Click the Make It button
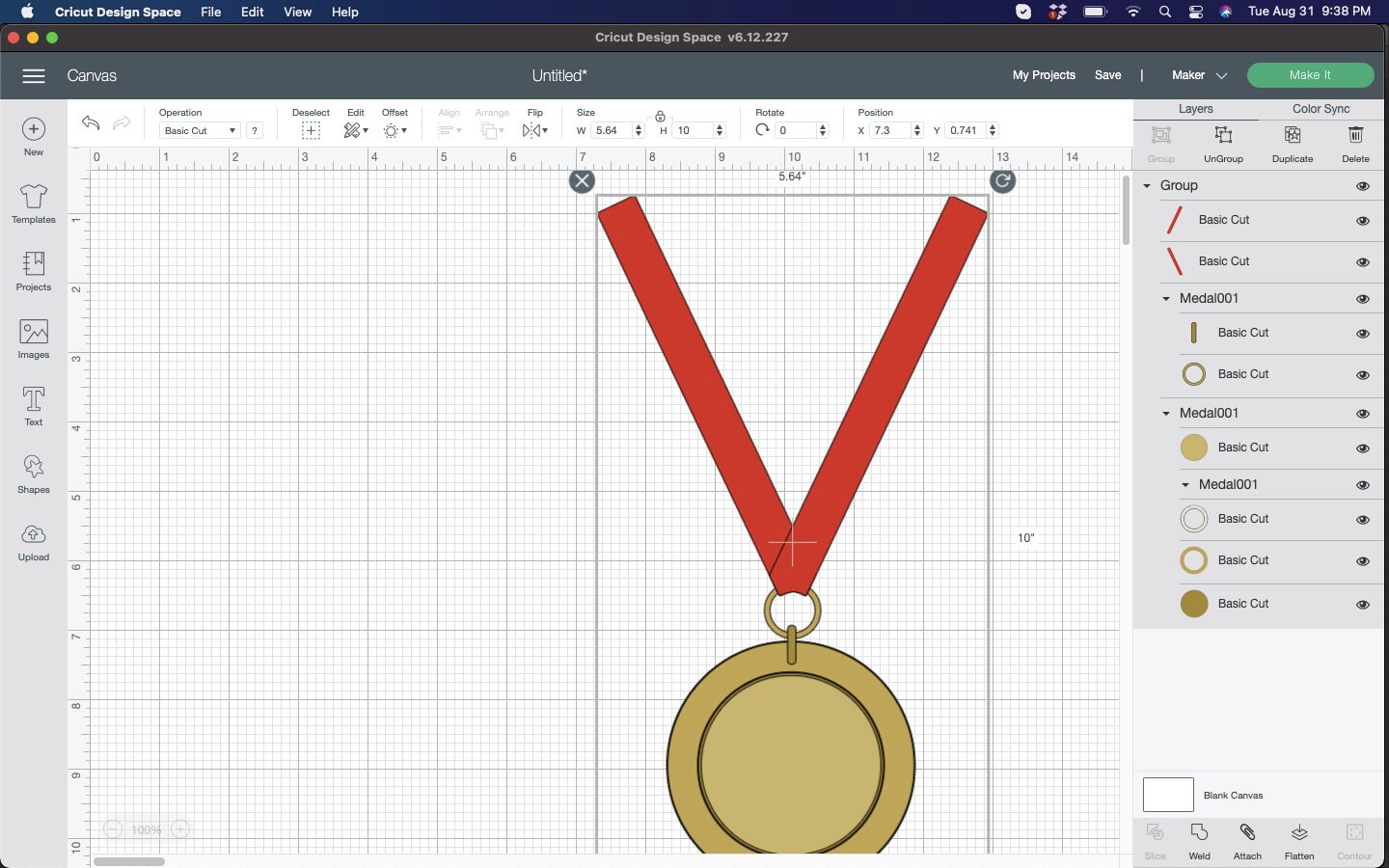Viewport: 1389px width, 868px height. 1311,74
